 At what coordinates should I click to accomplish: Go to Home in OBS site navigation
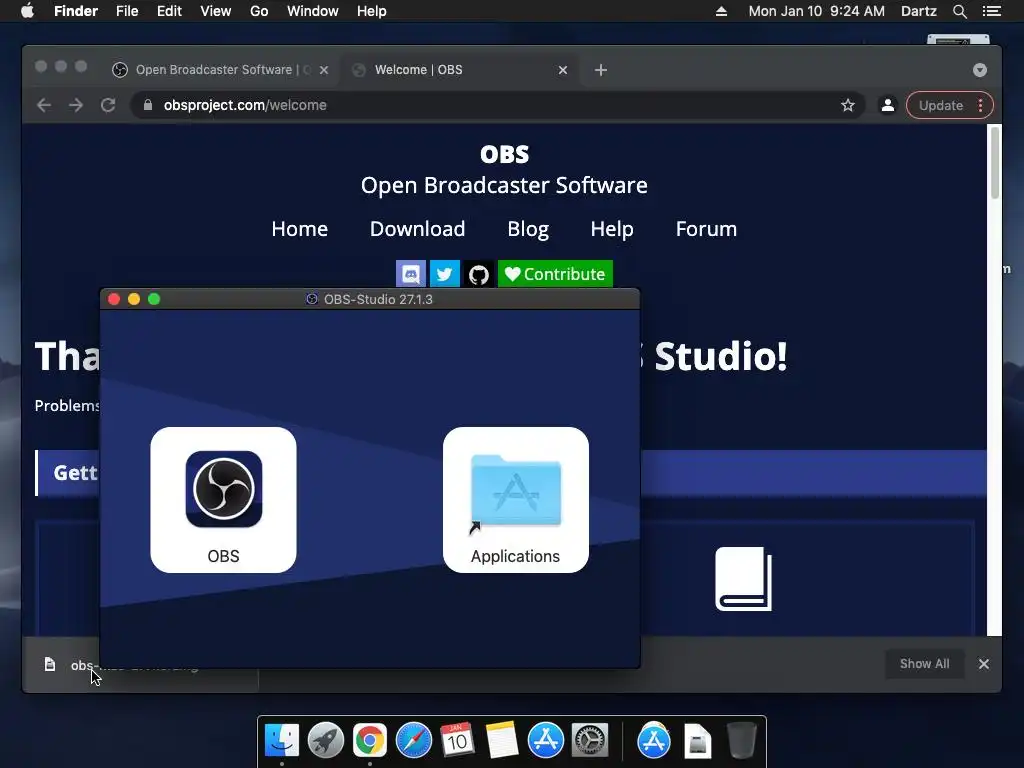300,229
